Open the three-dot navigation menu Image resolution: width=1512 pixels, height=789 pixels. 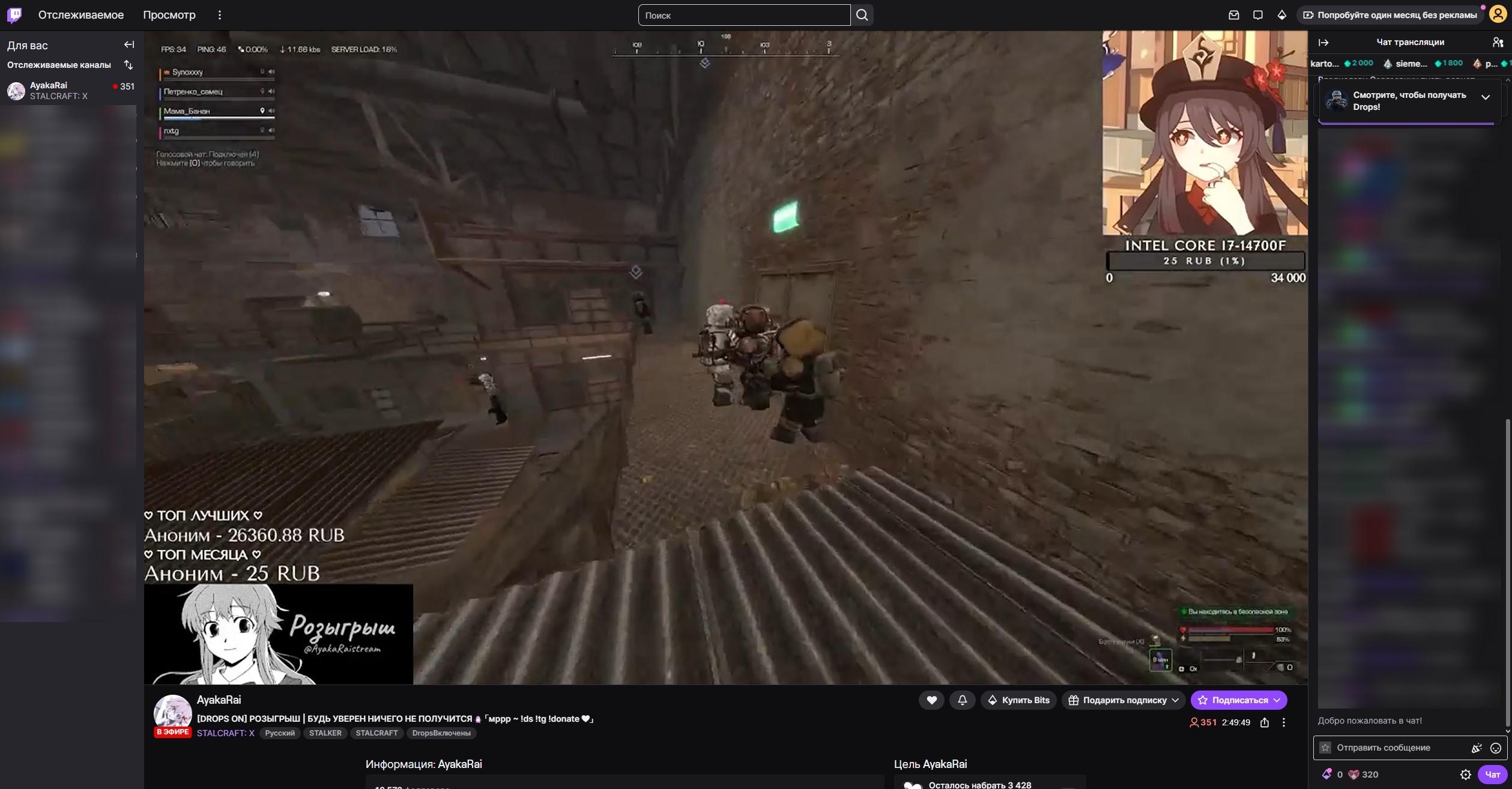pyautogui.click(x=220, y=15)
